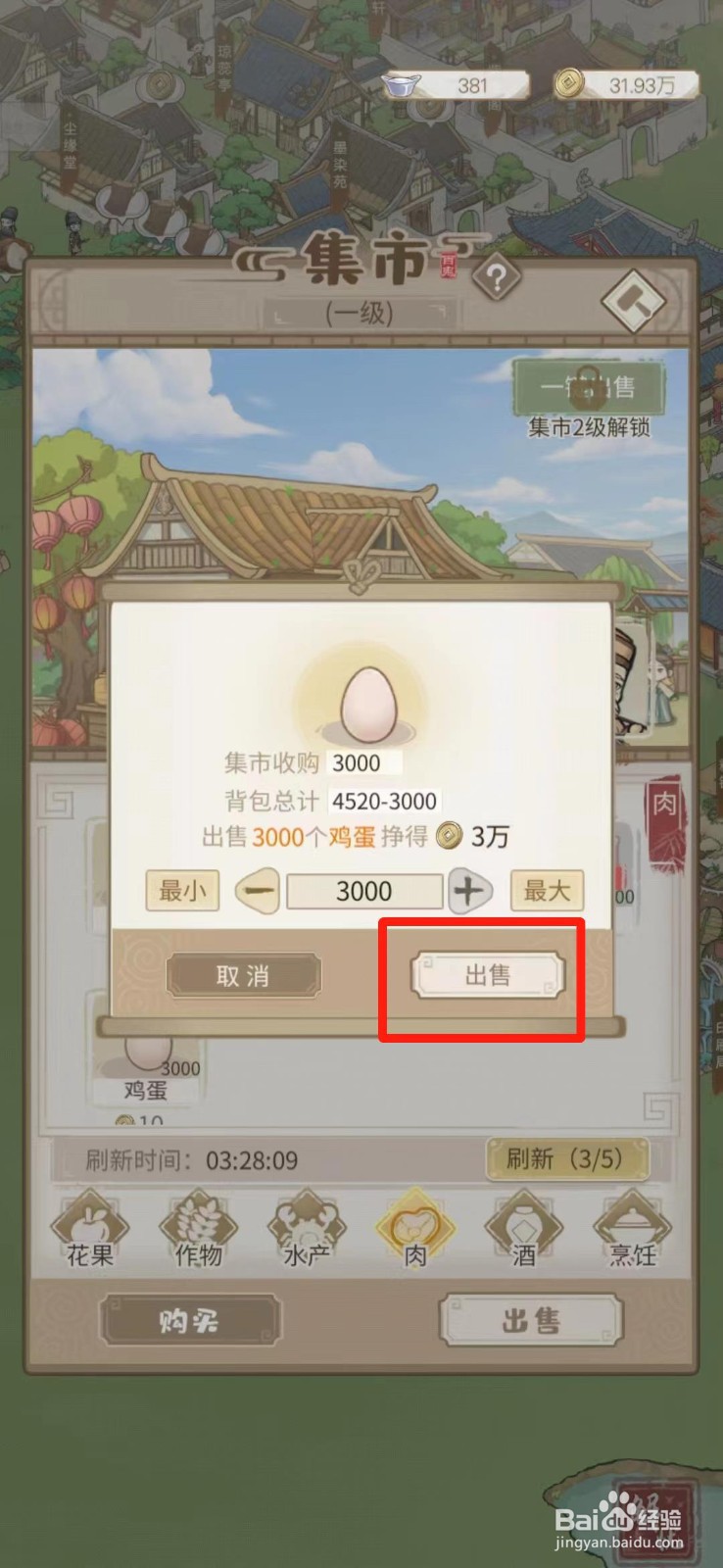Click the quantity field showing 3000

(364, 891)
